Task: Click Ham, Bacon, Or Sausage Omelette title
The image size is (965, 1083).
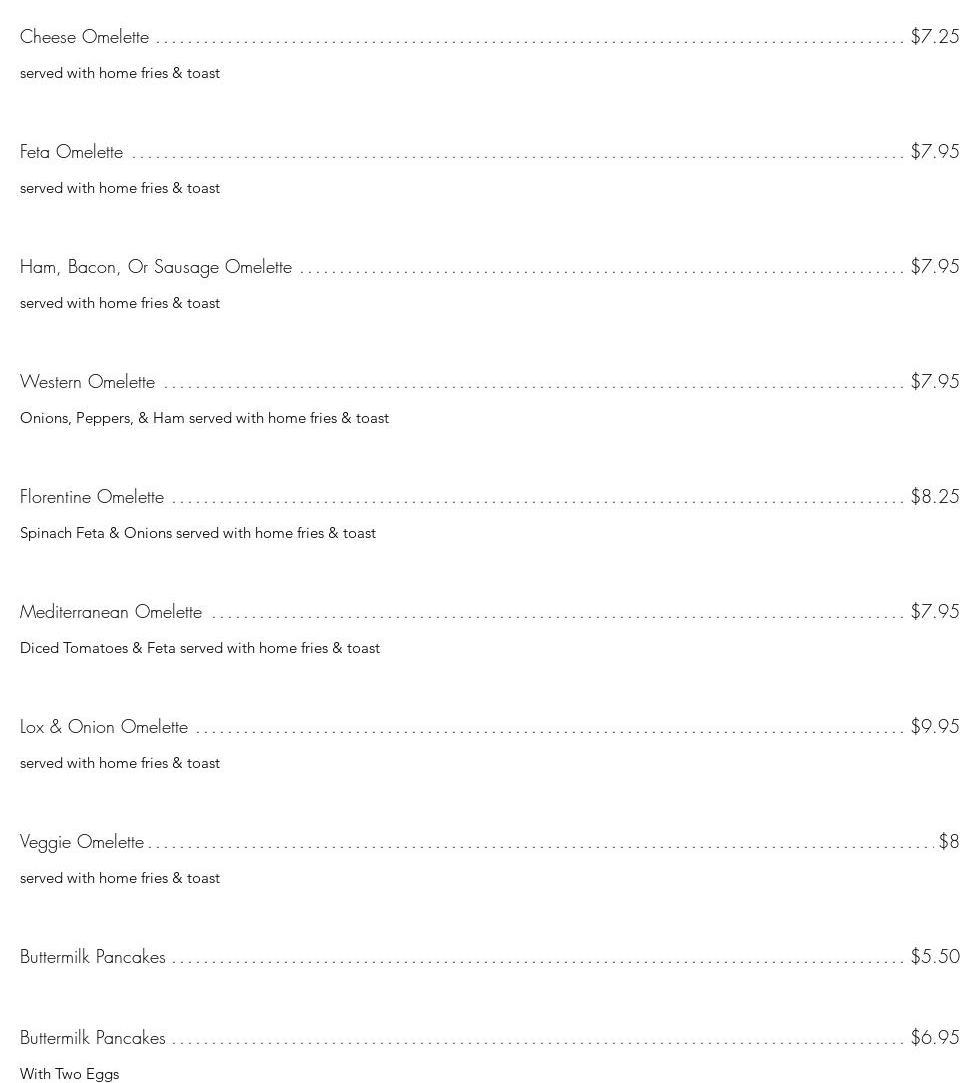Action: click(x=156, y=267)
